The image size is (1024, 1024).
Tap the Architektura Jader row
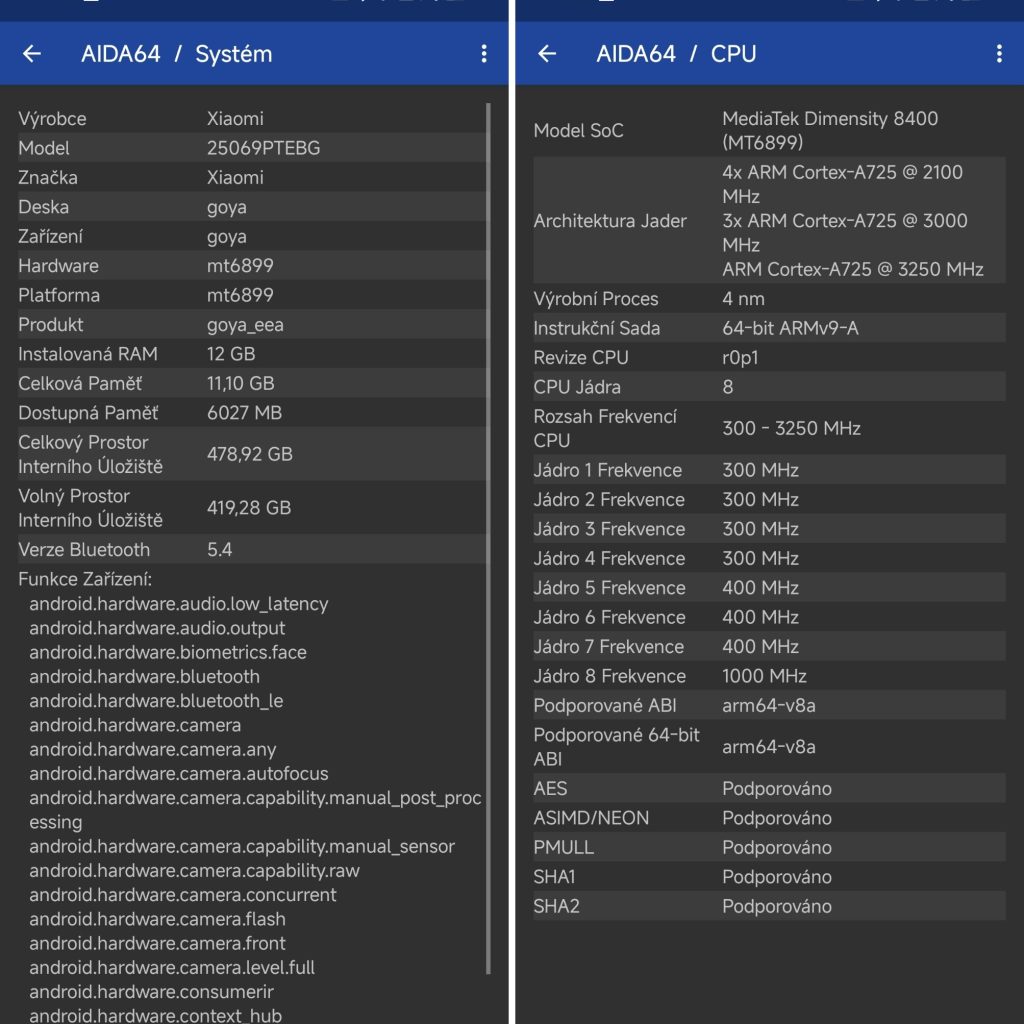tap(768, 221)
